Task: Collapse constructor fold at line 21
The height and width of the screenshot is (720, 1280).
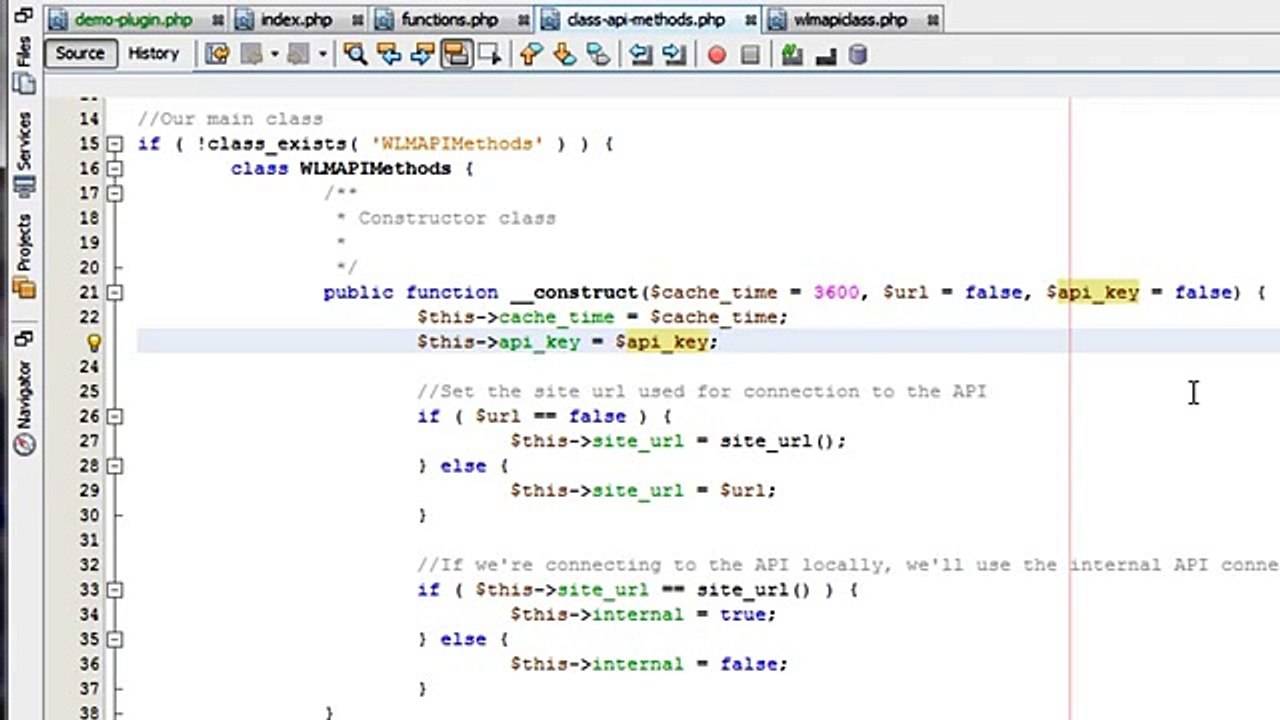Action: click(x=115, y=293)
